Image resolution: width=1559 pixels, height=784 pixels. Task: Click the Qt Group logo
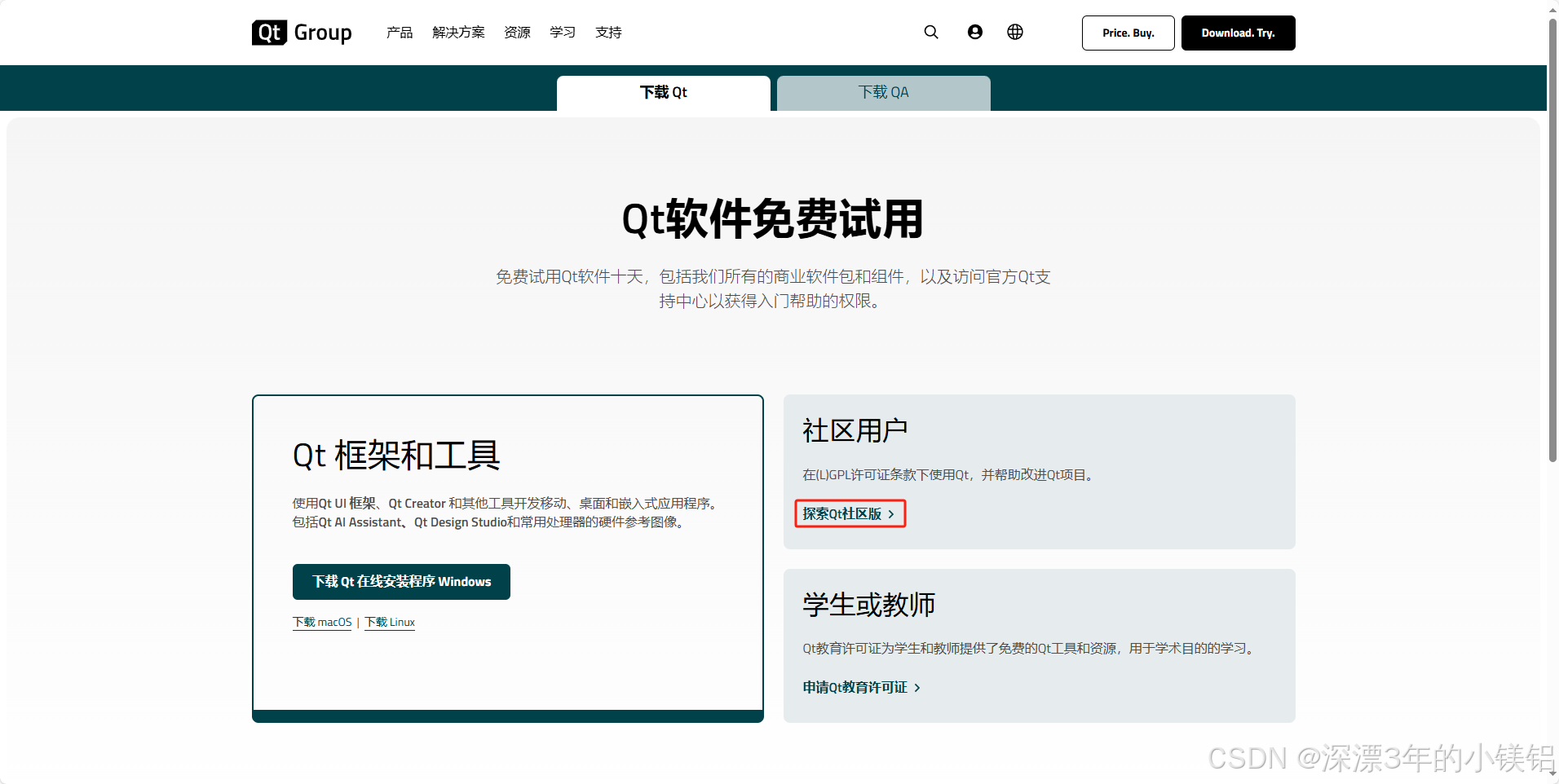302,33
